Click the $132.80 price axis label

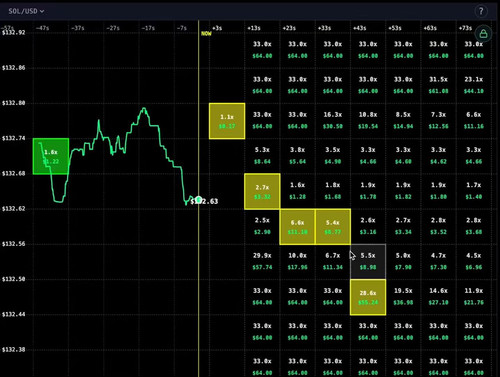[x=14, y=103]
